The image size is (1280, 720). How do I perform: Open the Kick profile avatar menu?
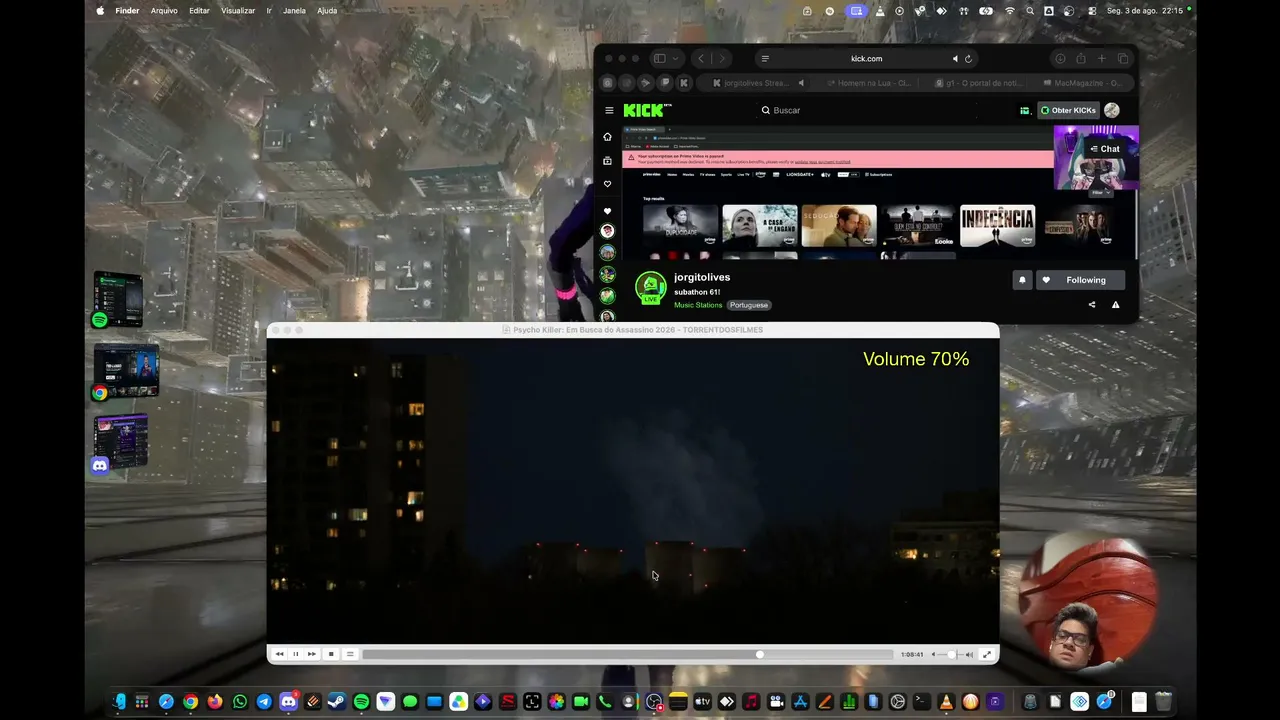click(x=1112, y=110)
